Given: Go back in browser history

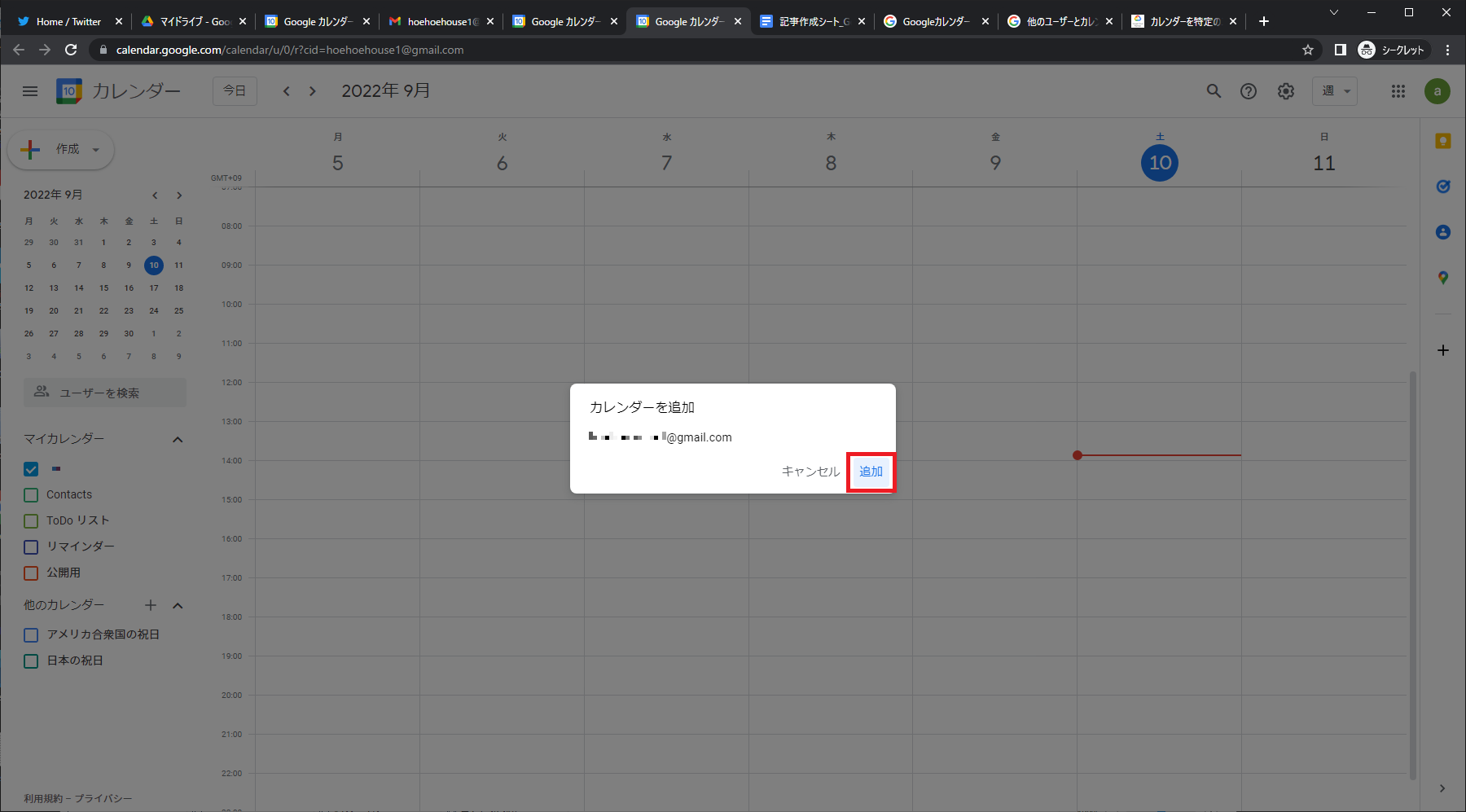Looking at the screenshot, I should tap(19, 50).
